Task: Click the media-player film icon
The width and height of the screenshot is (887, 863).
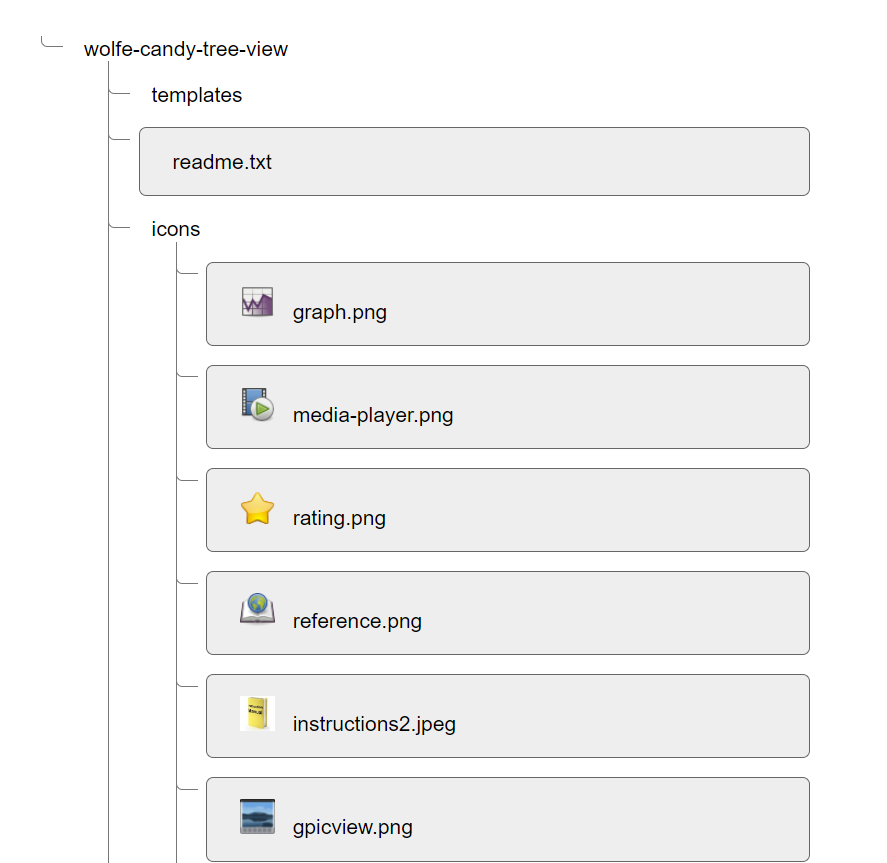Action: [x=257, y=404]
